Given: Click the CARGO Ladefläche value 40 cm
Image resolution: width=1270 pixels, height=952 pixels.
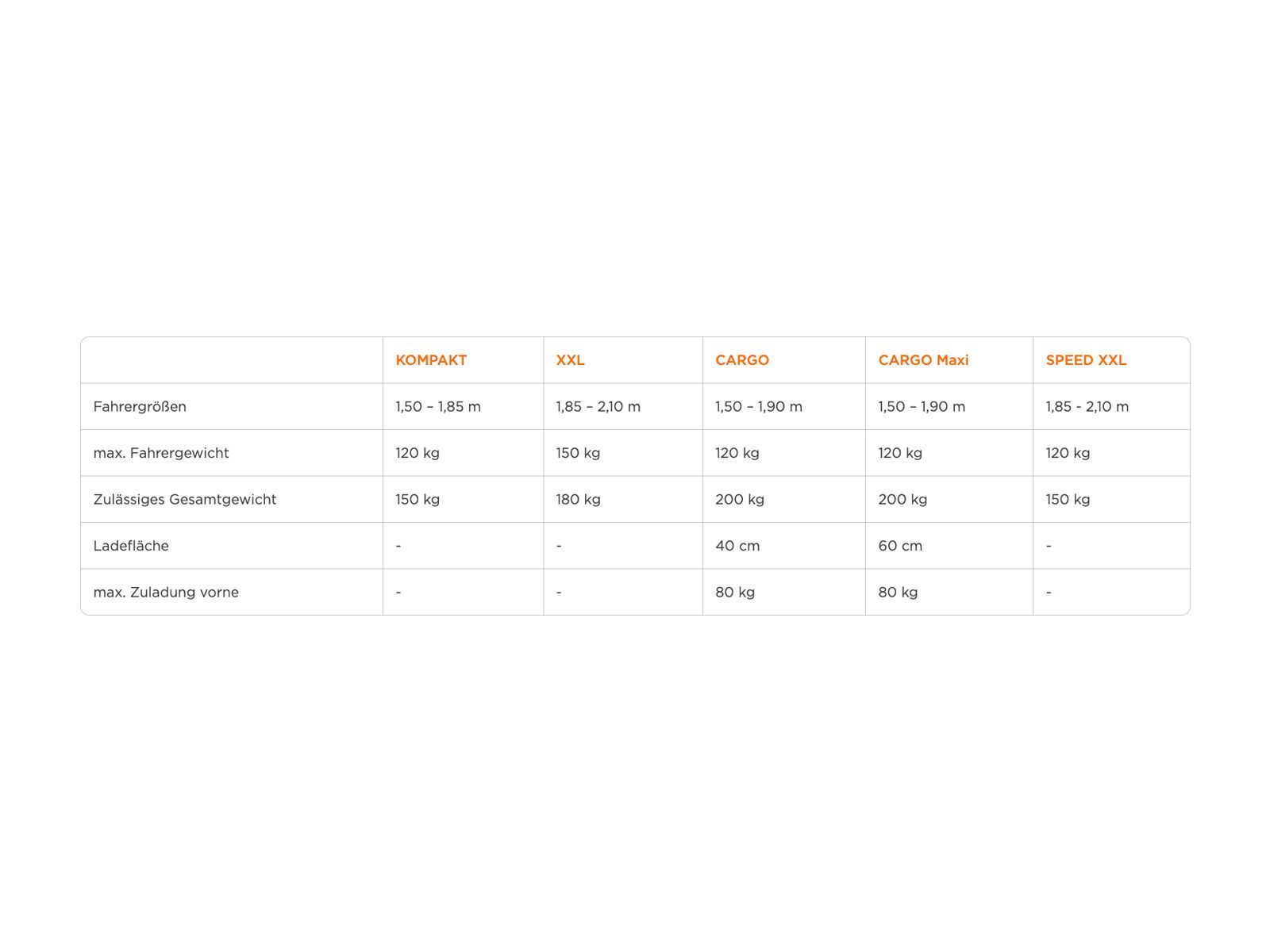Looking at the screenshot, I should [x=737, y=546].
